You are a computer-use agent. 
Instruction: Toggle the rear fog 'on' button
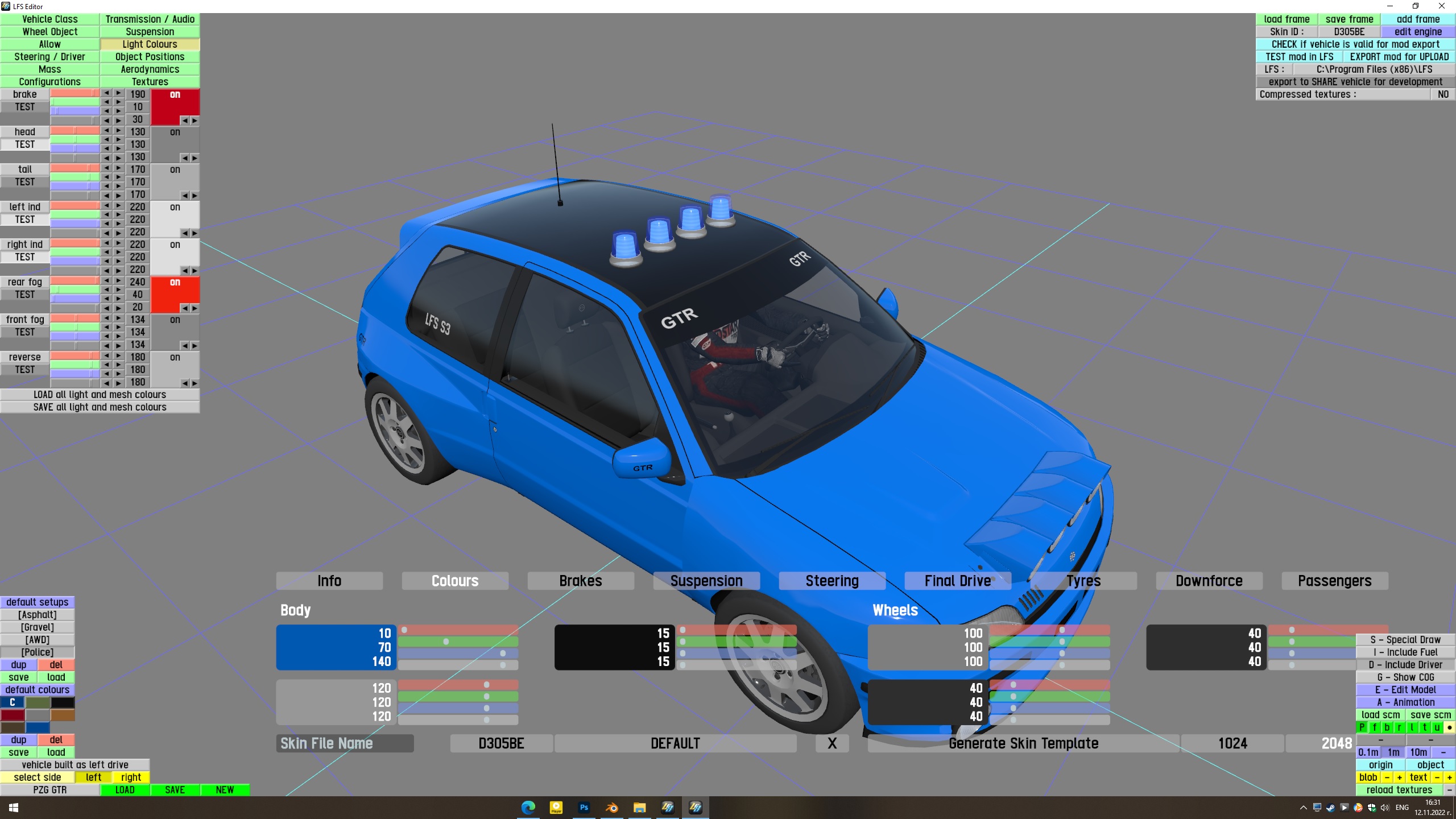(175, 283)
